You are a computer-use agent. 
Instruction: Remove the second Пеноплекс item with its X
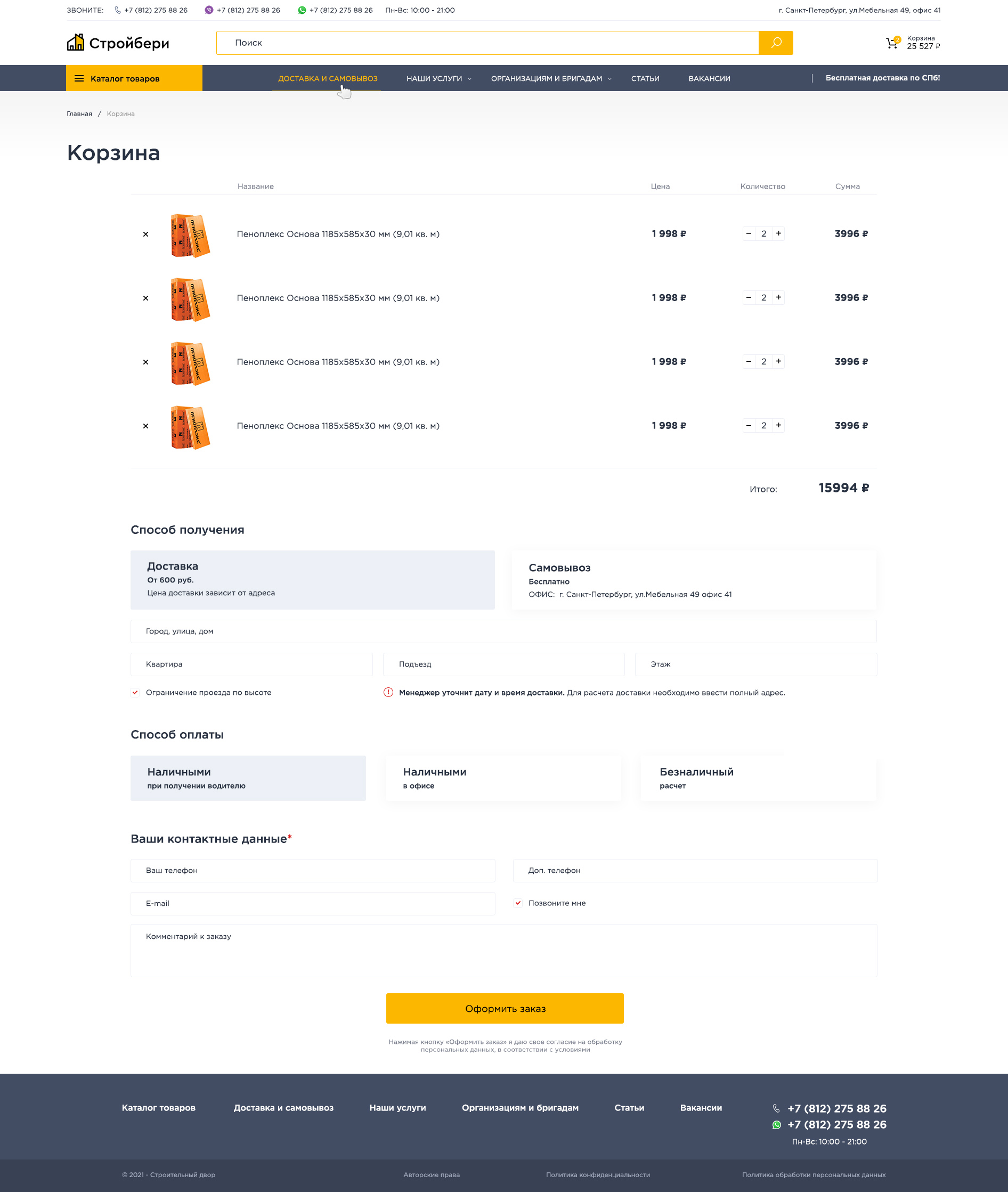pyautogui.click(x=146, y=298)
